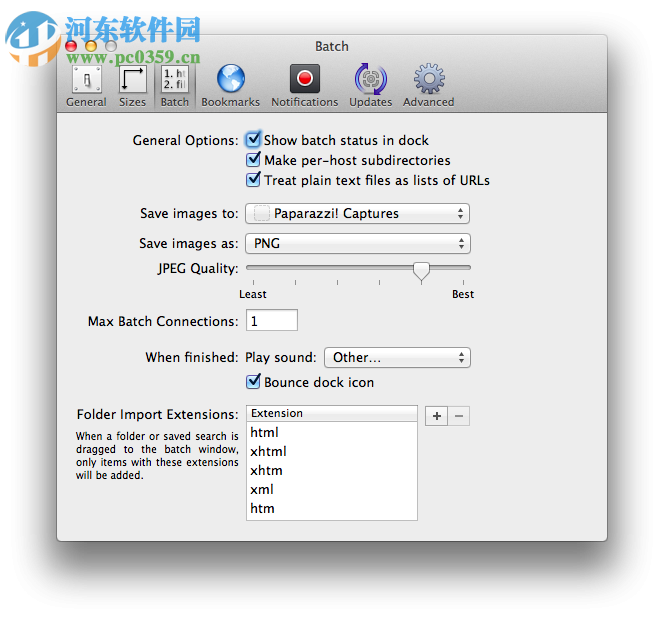Viewport: 664px width, 620px height.
Task: Select the html extension row
Action: [332, 432]
